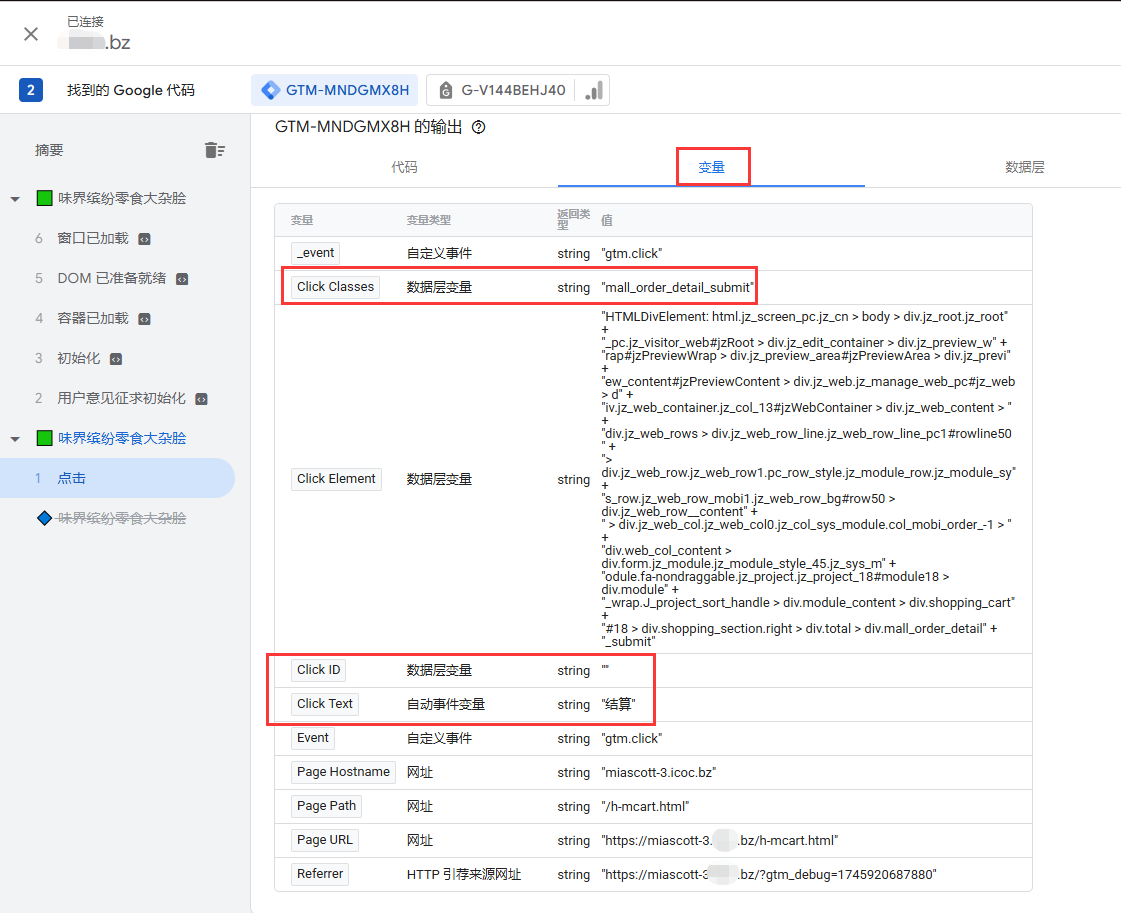
Task: Click the Page URL value ending h-mcart.html
Action: pos(719,840)
